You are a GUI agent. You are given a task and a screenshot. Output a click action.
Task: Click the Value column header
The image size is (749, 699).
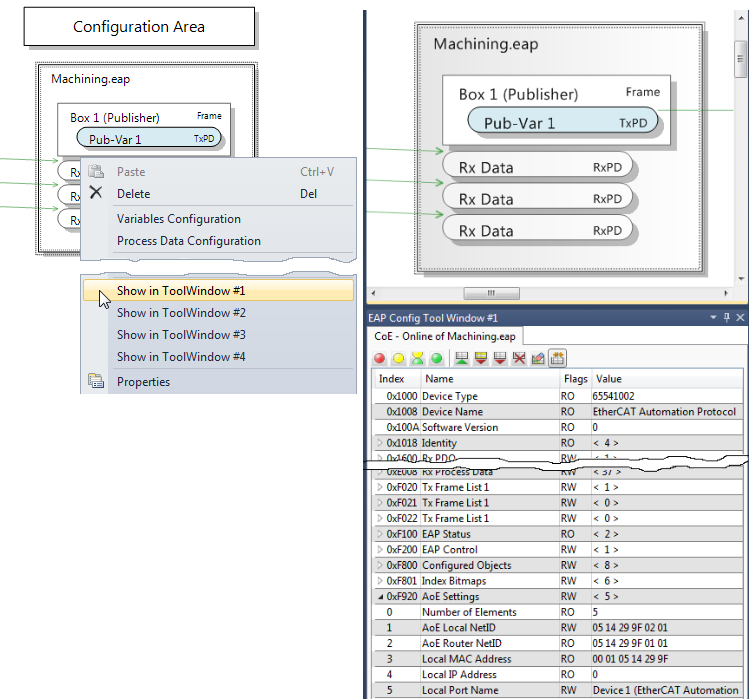coord(667,378)
